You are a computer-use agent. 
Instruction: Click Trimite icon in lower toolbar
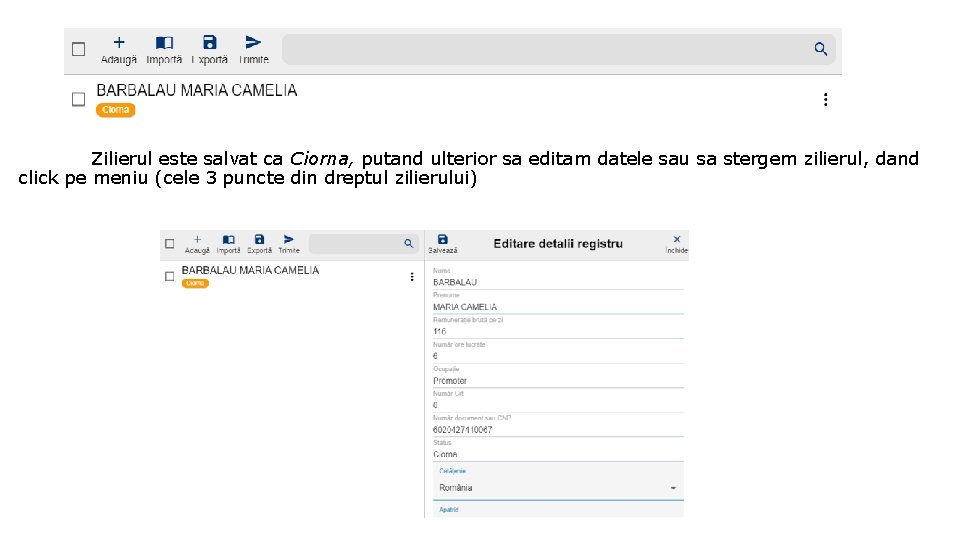288,239
